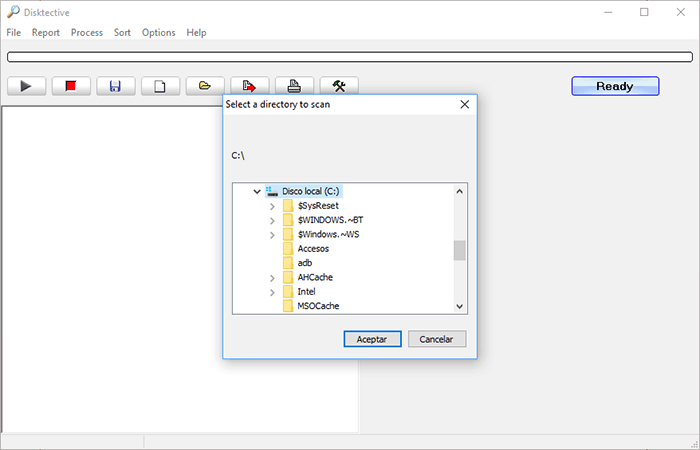Close the Select a directory dialog
The image size is (700, 450).
[x=464, y=104]
